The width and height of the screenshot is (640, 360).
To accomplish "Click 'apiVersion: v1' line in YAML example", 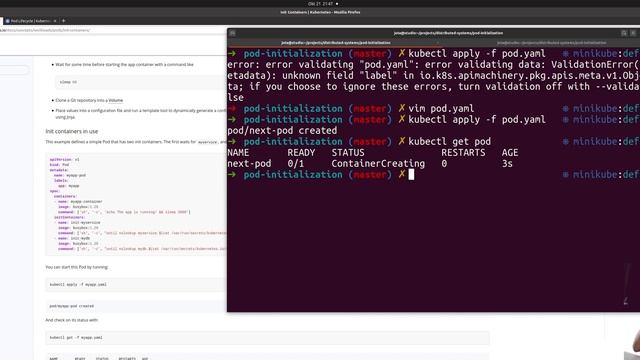I will coord(64,160).
